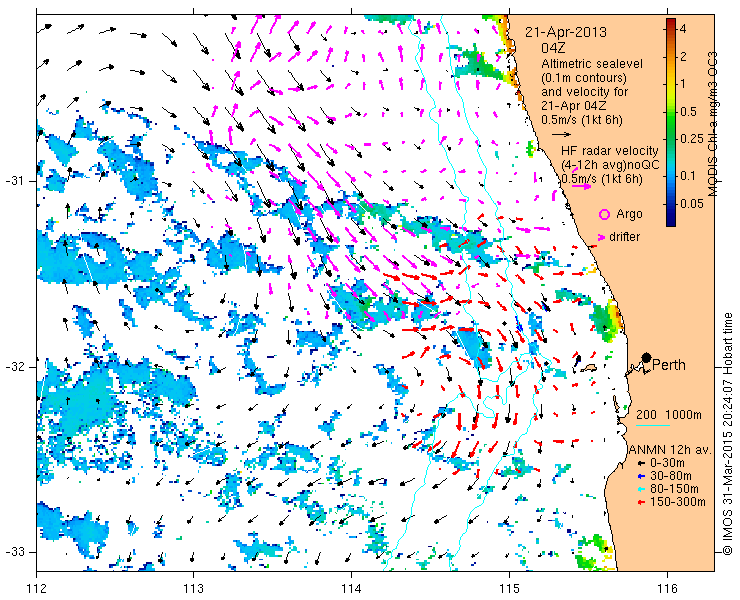
Task: Click the '(0.1m contours)' text
Action: coord(584,77)
